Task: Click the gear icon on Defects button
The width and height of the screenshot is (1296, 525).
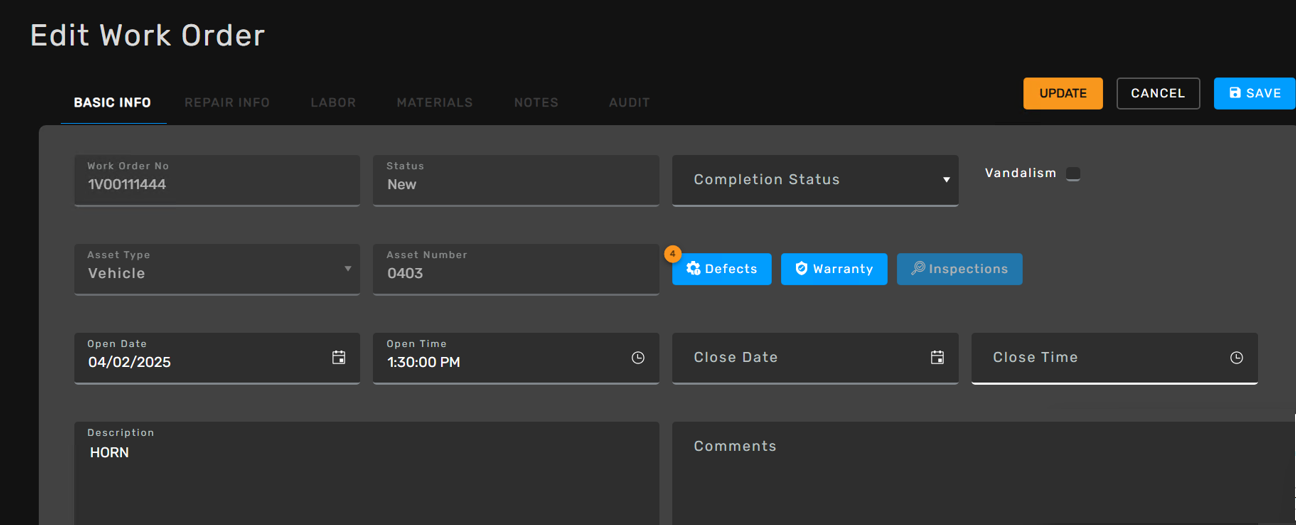Action: [x=693, y=269]
